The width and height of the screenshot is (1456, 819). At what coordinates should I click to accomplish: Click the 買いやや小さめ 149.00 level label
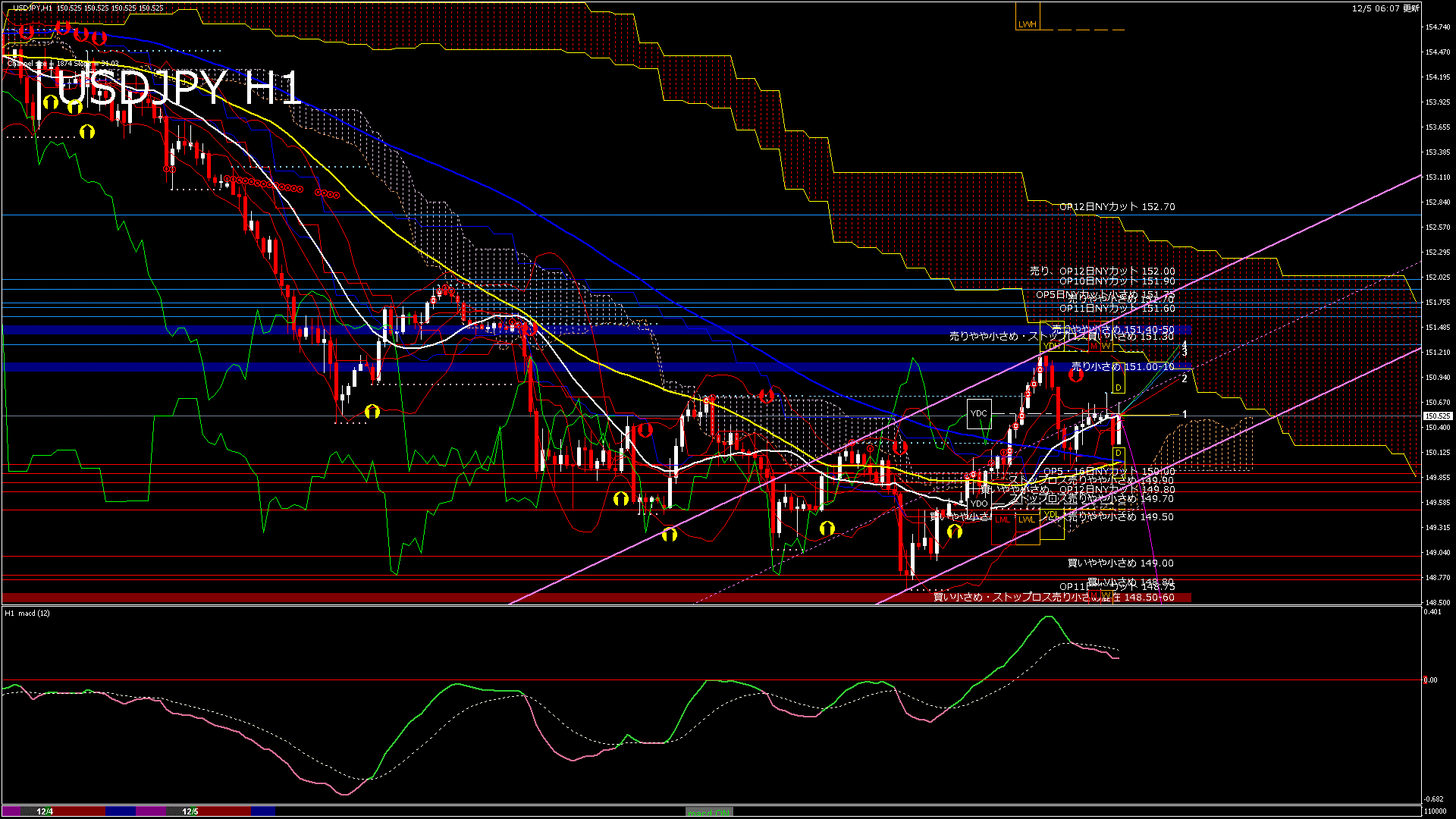point(1120,563)
